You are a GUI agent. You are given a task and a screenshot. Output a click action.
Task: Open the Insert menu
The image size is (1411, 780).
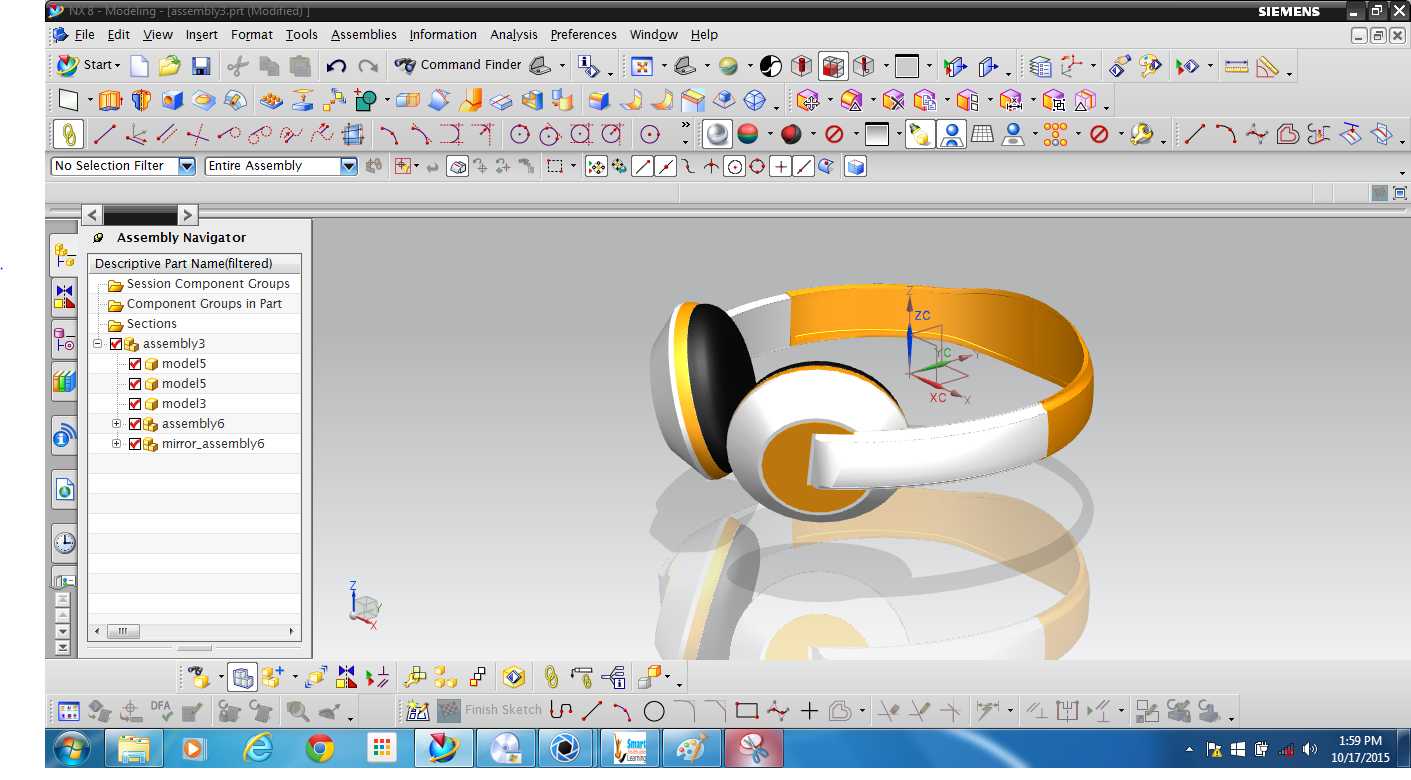(x=201, y=35)
